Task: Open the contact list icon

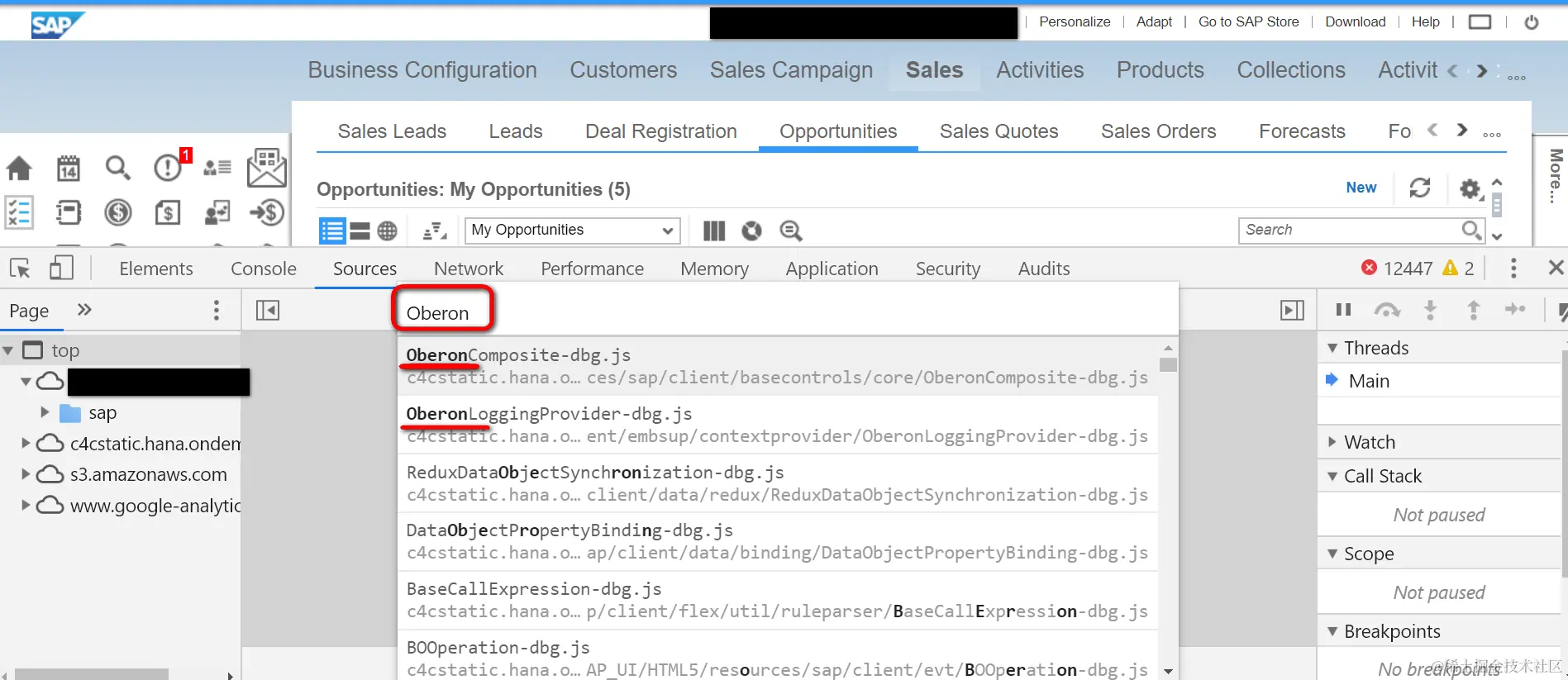Action: 217,169
